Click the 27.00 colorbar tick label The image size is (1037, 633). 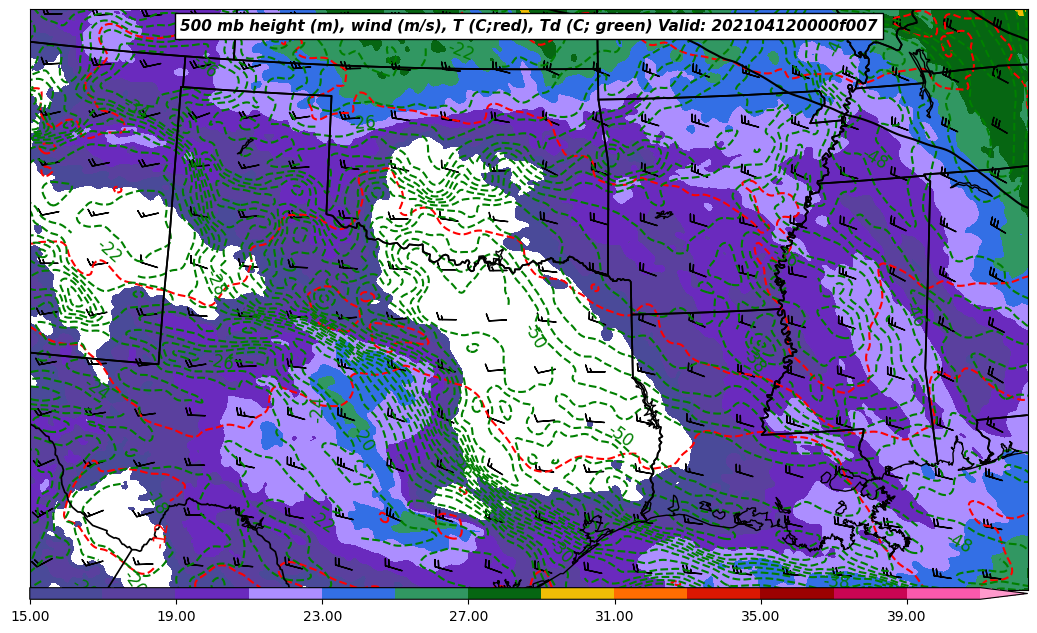pyautogui.click(x=468, y=617)
